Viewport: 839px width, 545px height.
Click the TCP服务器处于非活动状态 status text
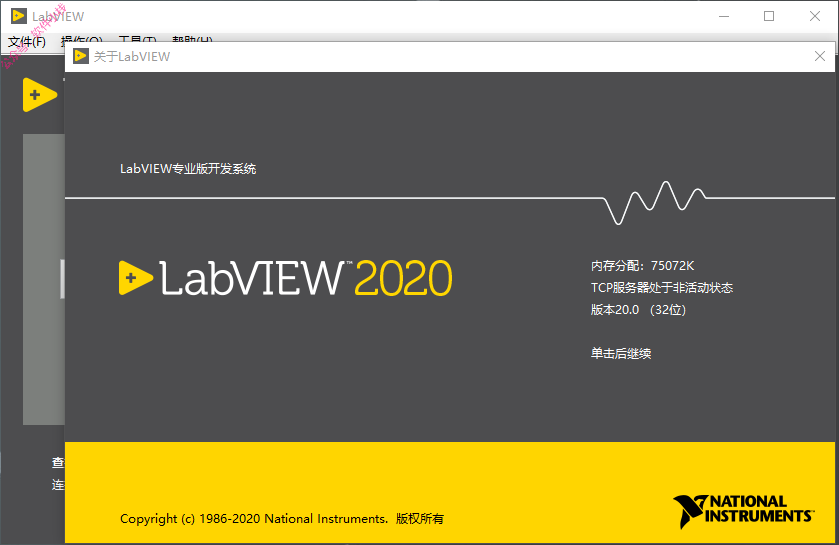click(661, 288)
